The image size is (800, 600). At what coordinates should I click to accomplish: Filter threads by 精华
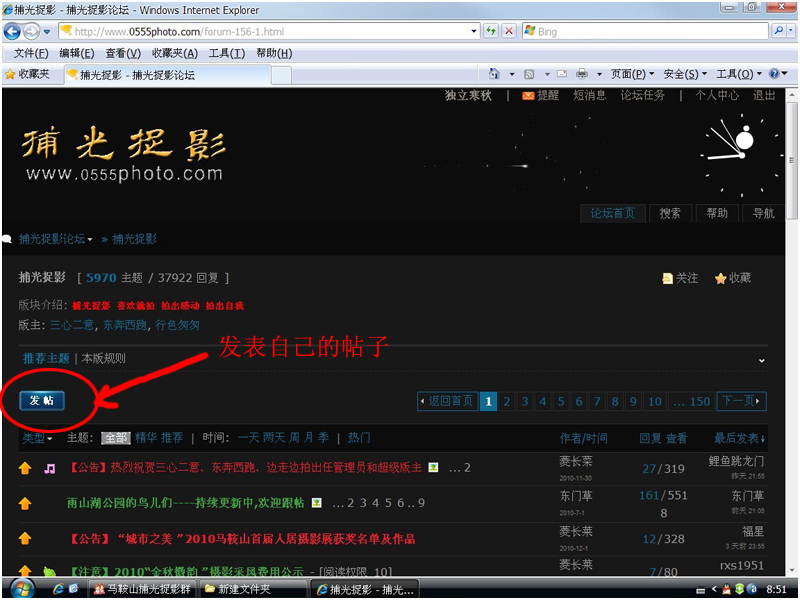coord(146,438)
